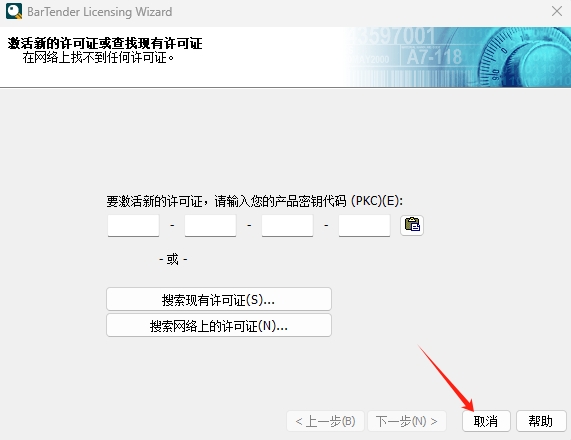Click the heading 激活新的许可证或查找现有许可证
The width and height of the screenshot is (571, 440).
point(105,43)
